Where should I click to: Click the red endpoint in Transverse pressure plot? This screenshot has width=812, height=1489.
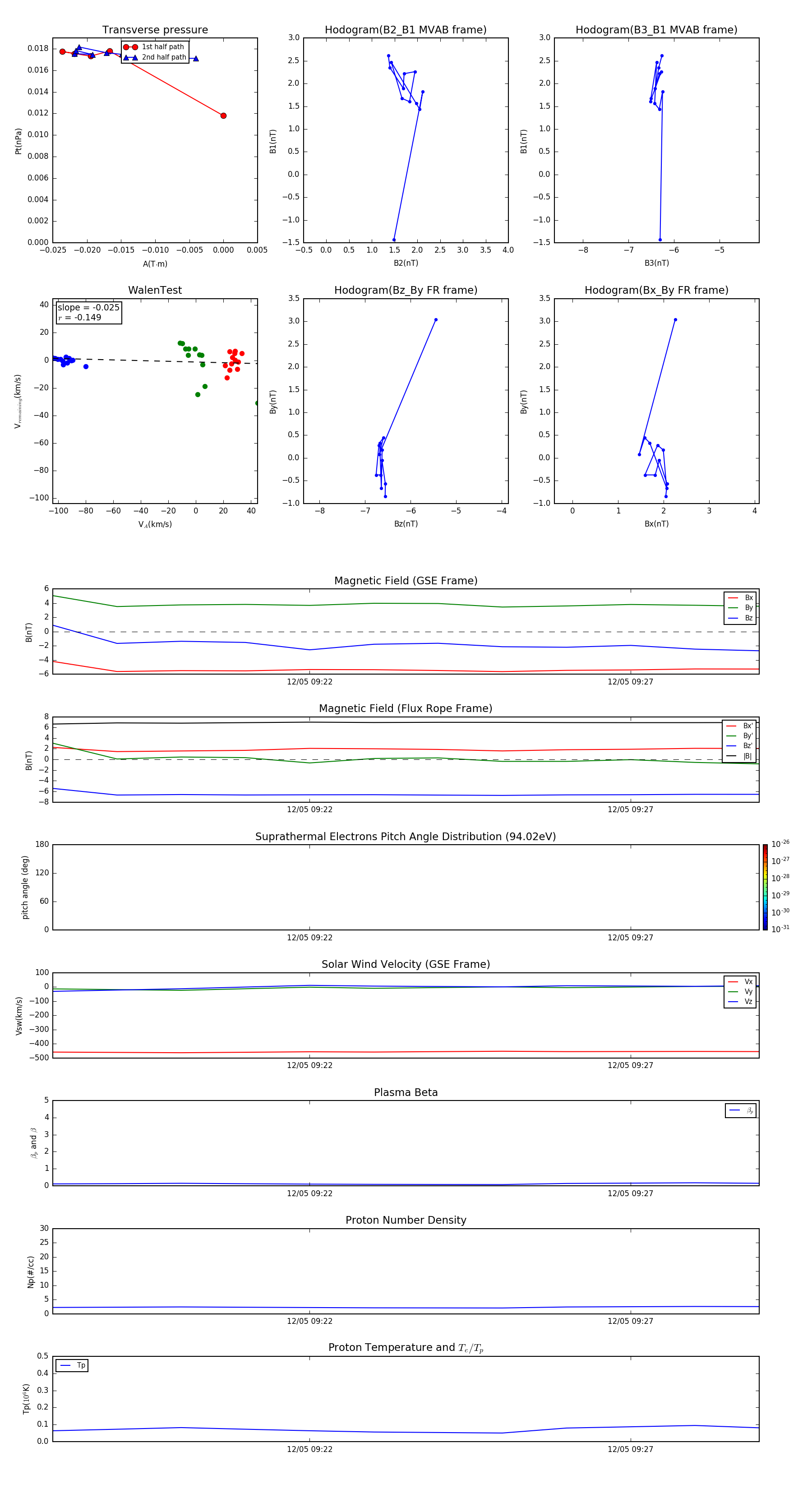coord(224,116)
